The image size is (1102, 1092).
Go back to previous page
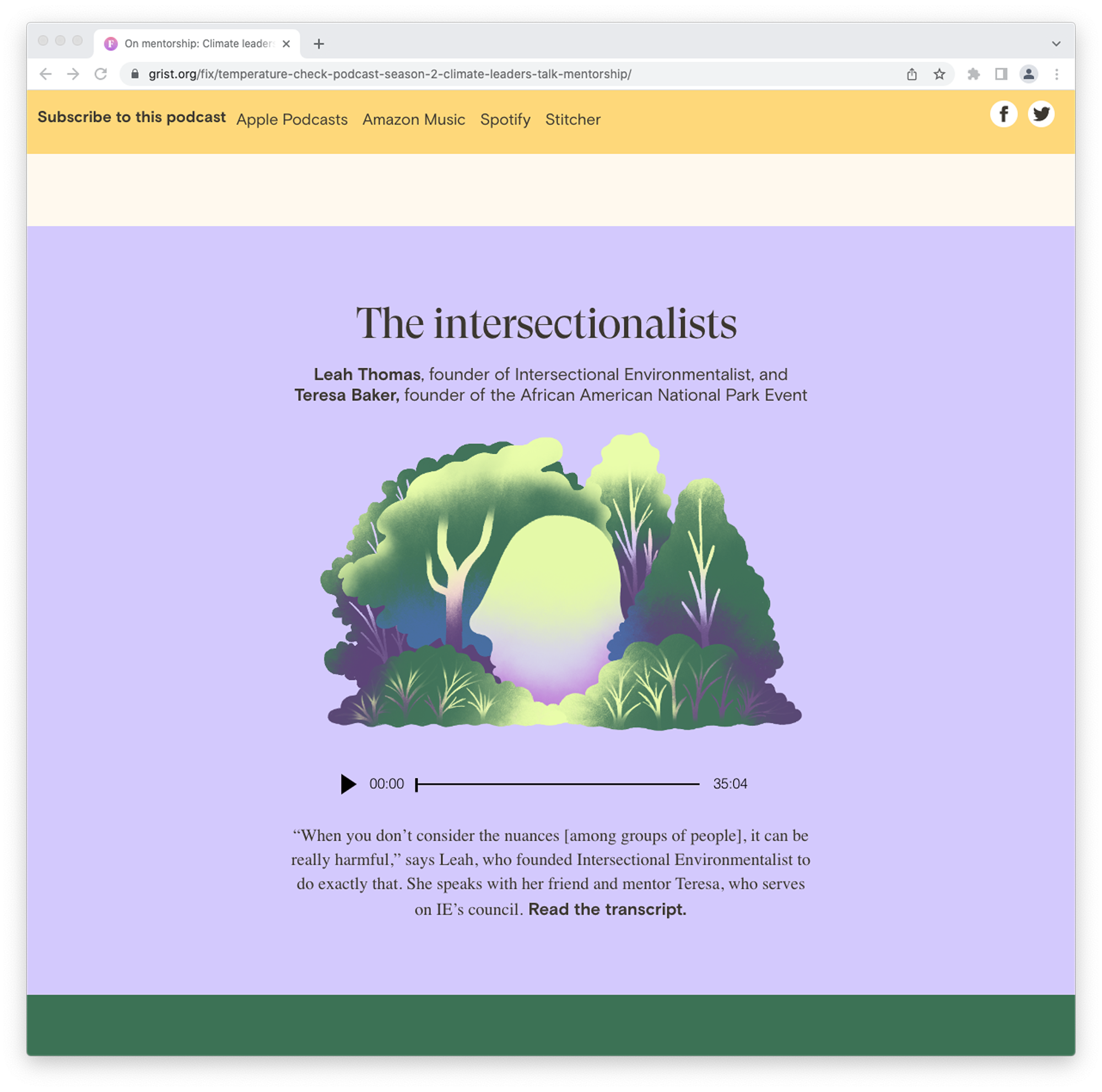[x=46, y=74]
